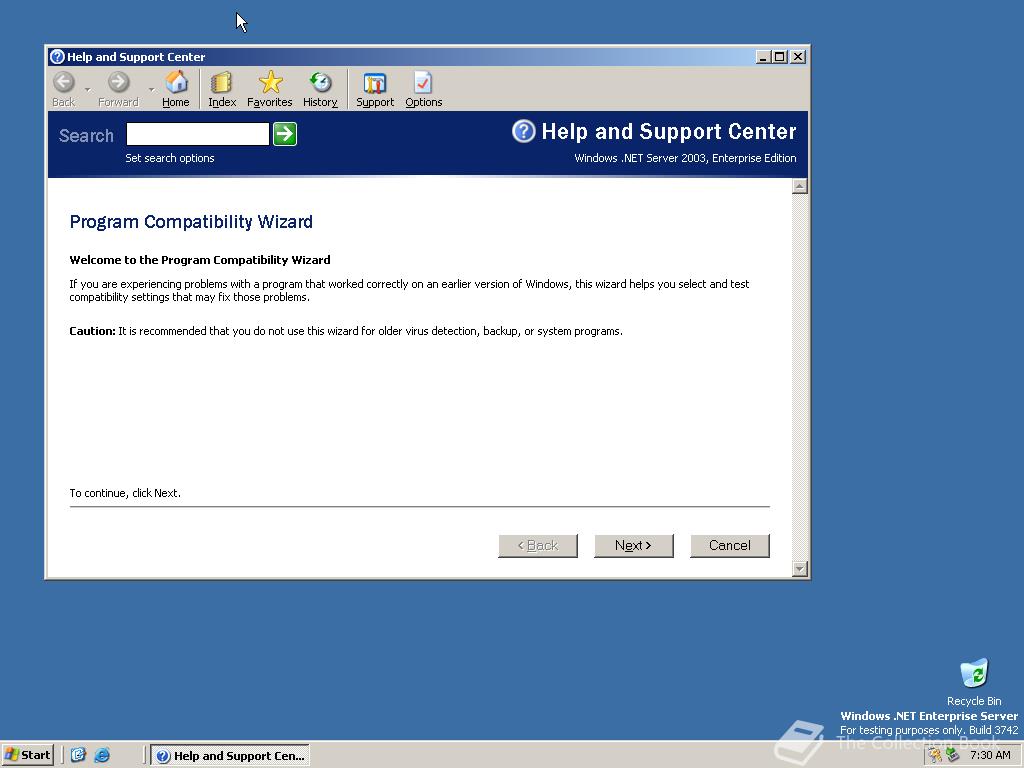This screenshot has width=1024, height=768.
Task: Open the Options checklist icon
Action: point(423,83)
